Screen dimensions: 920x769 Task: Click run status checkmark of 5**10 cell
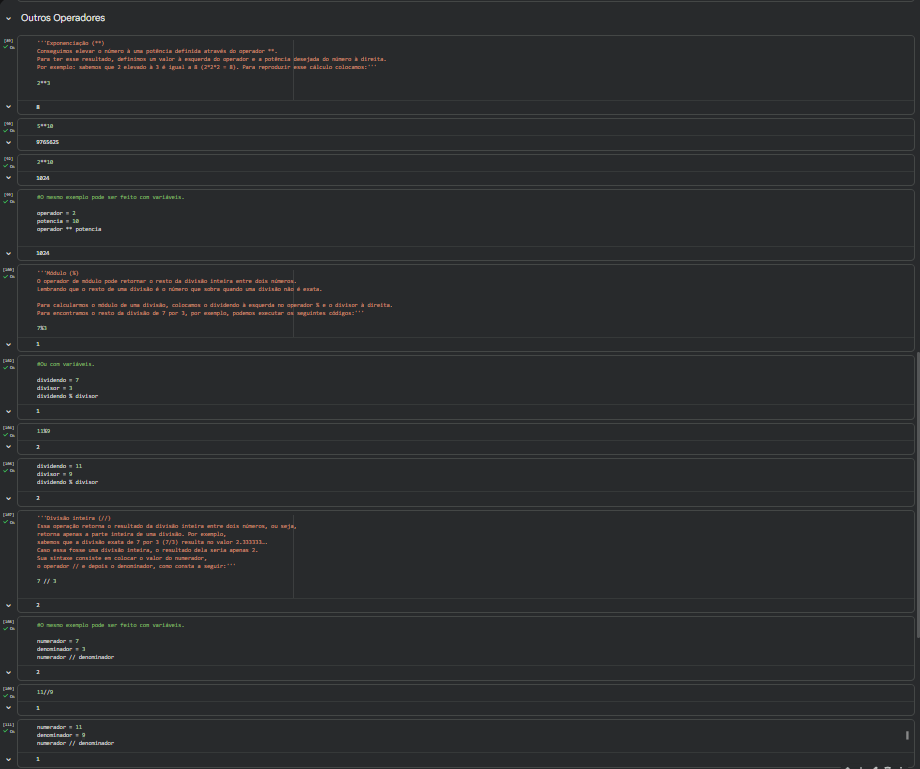coord(6,130)
